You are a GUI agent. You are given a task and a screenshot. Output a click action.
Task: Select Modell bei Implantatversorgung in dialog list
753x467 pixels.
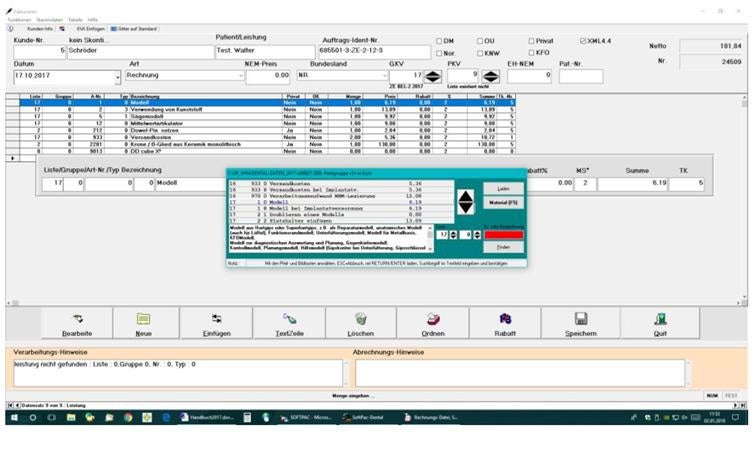pyautogui.click(x=340, y=209)
